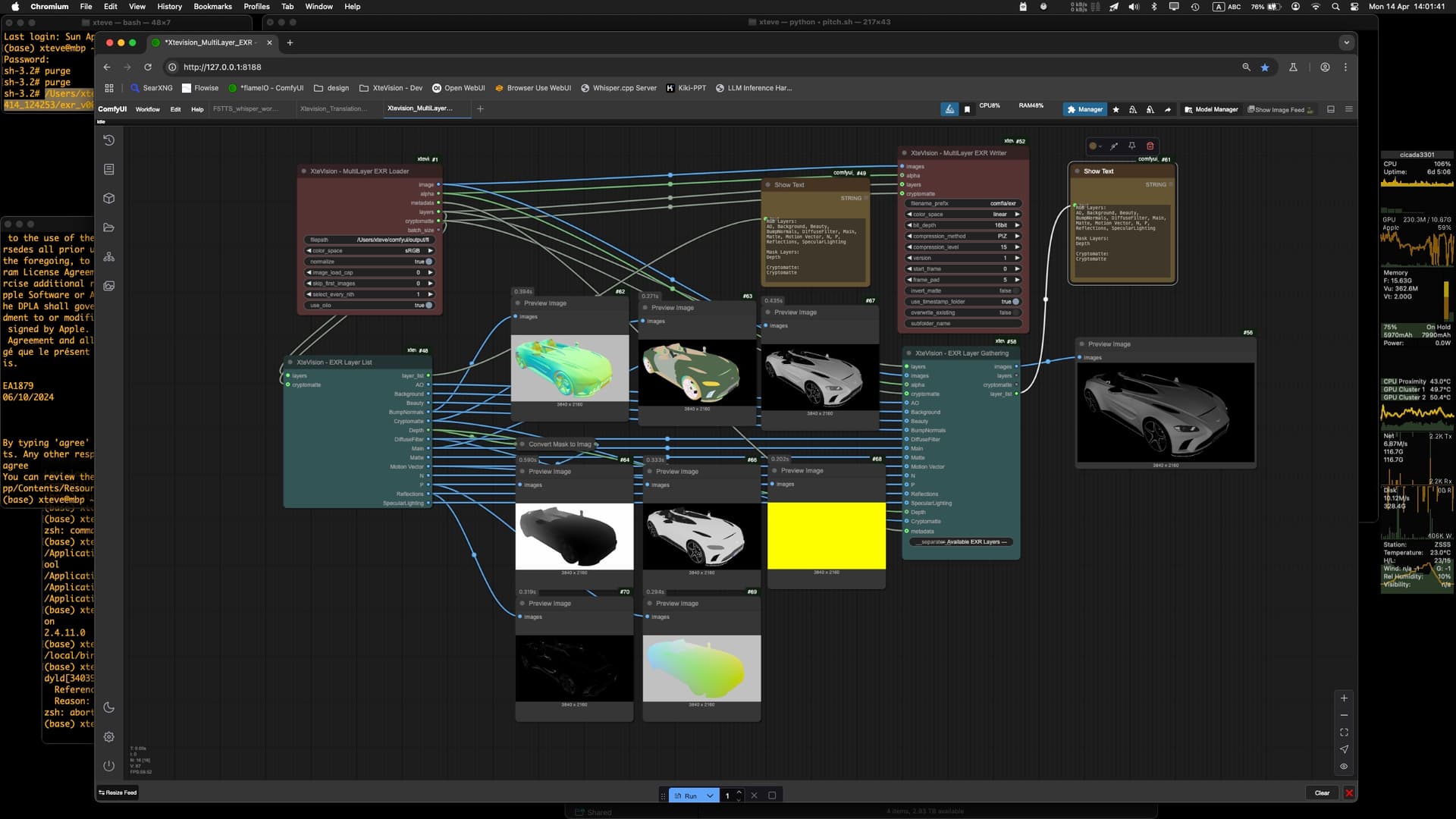Open the model library tree icon

[x=109, y=257]
